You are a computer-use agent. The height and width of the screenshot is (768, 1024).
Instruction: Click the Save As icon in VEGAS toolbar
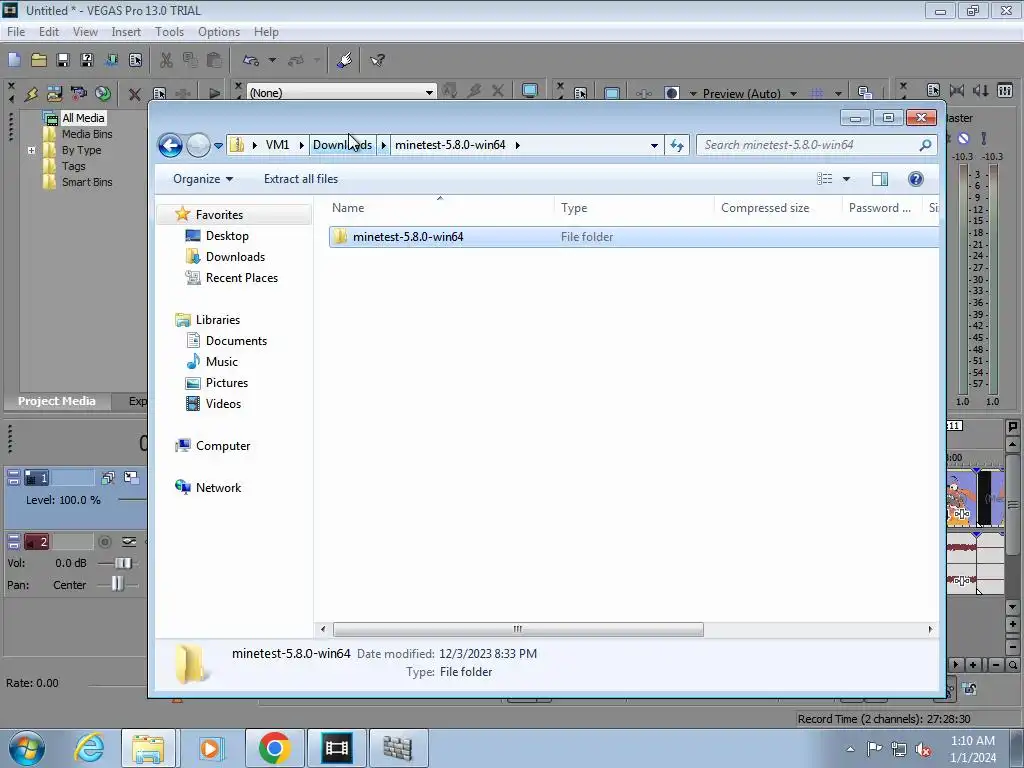pyautogui.click(x=87, y=60)
